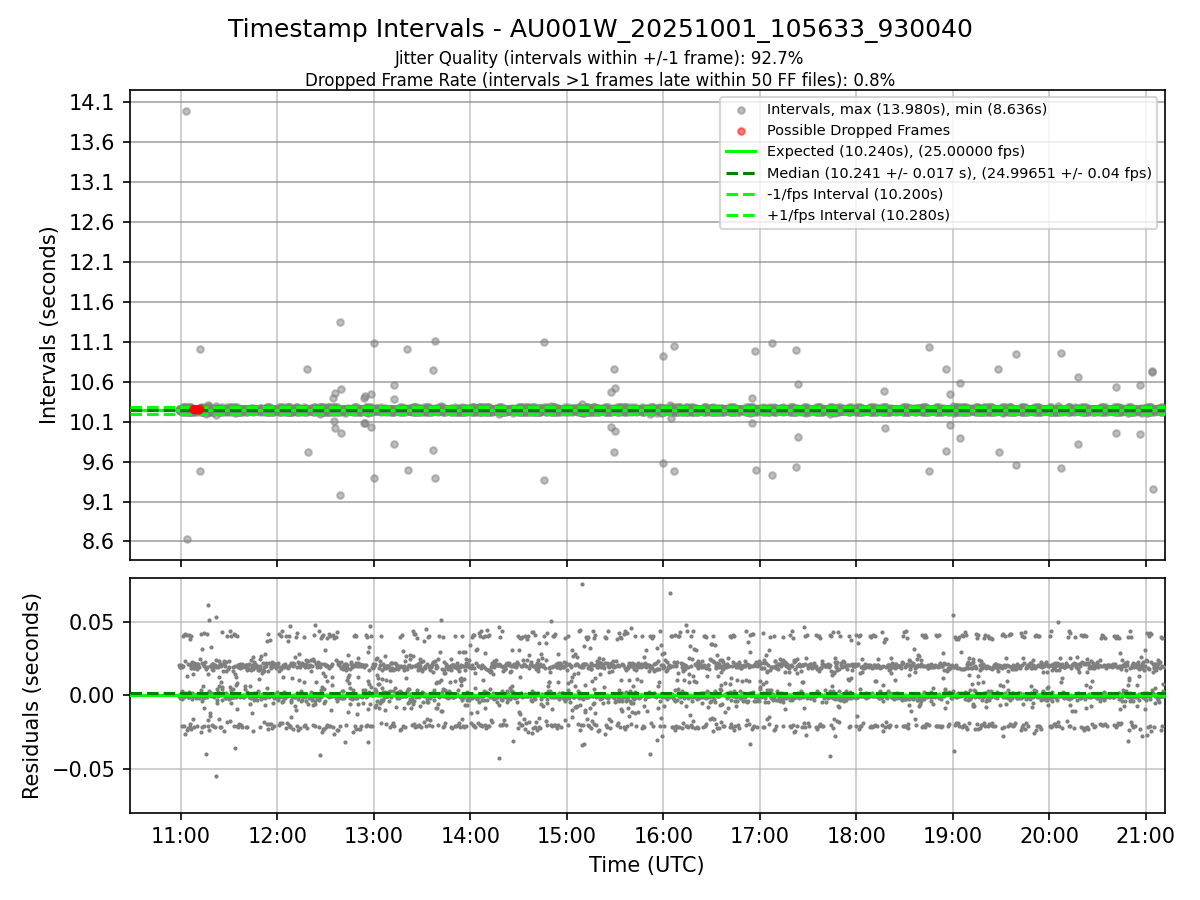Click the gray dot marker beside the legend "Intervals" entry
1200x900 pixels.
pyautogui.click(x=741, y=110)
